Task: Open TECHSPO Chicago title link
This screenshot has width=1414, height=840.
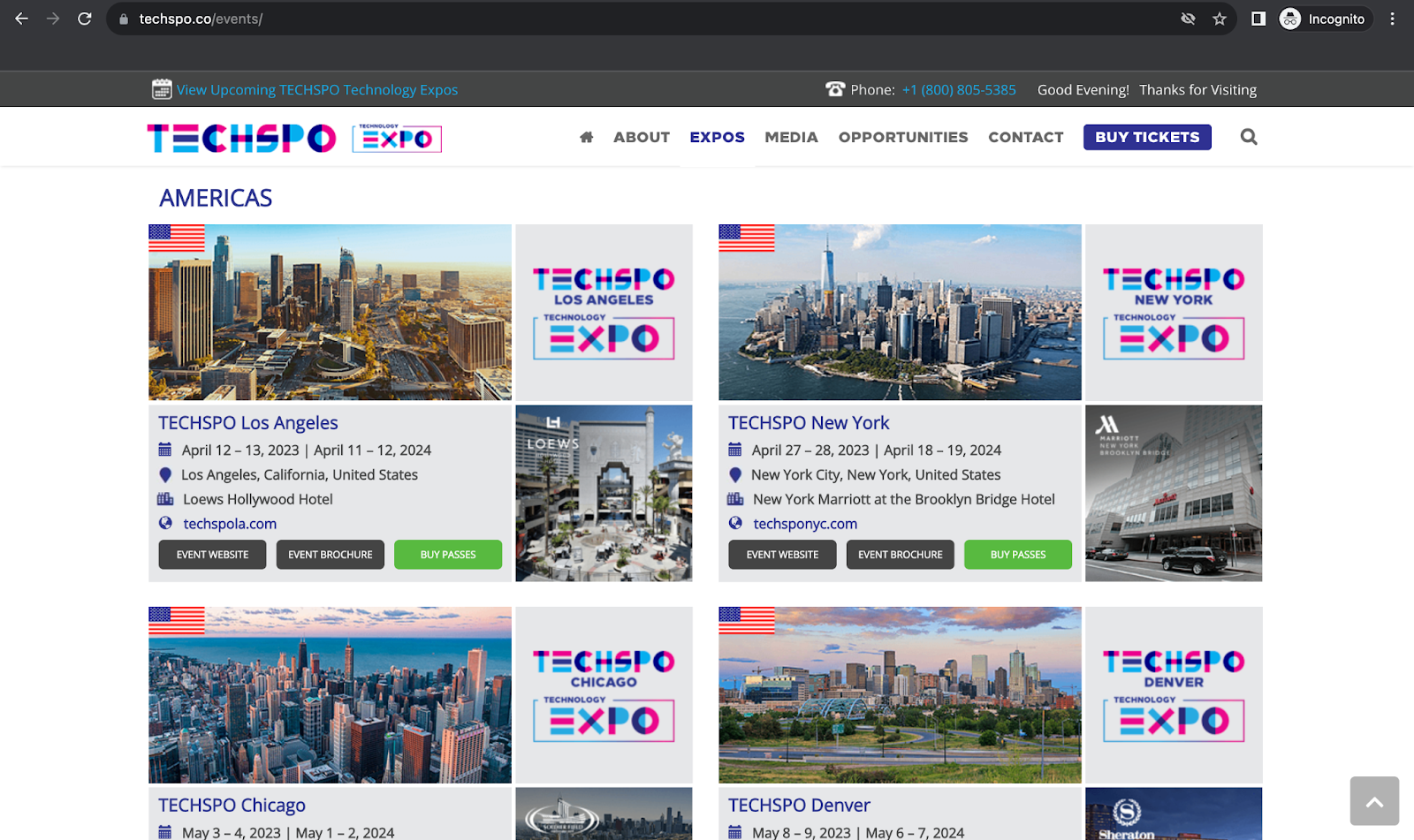Action: point(232,806)
